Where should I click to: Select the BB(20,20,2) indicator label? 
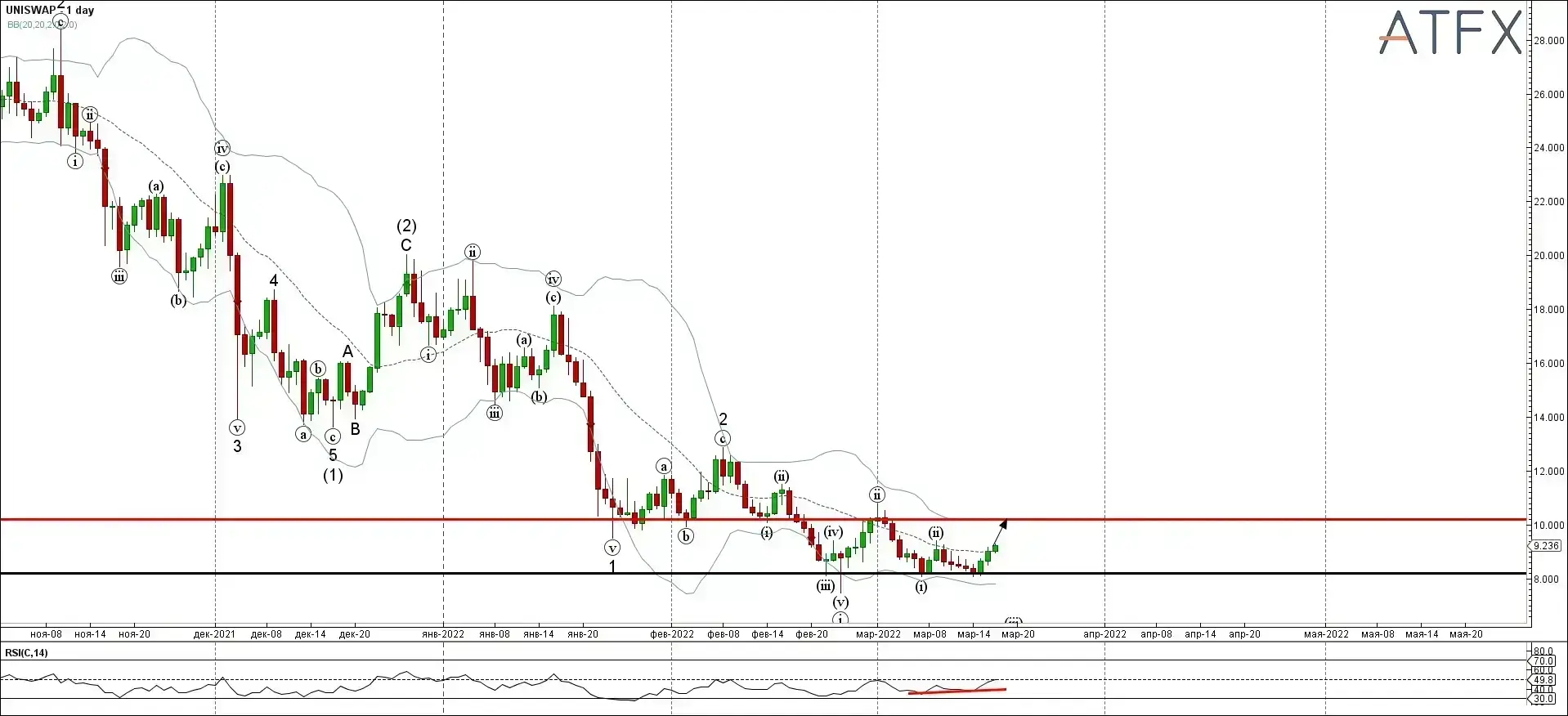pos(42,25)
